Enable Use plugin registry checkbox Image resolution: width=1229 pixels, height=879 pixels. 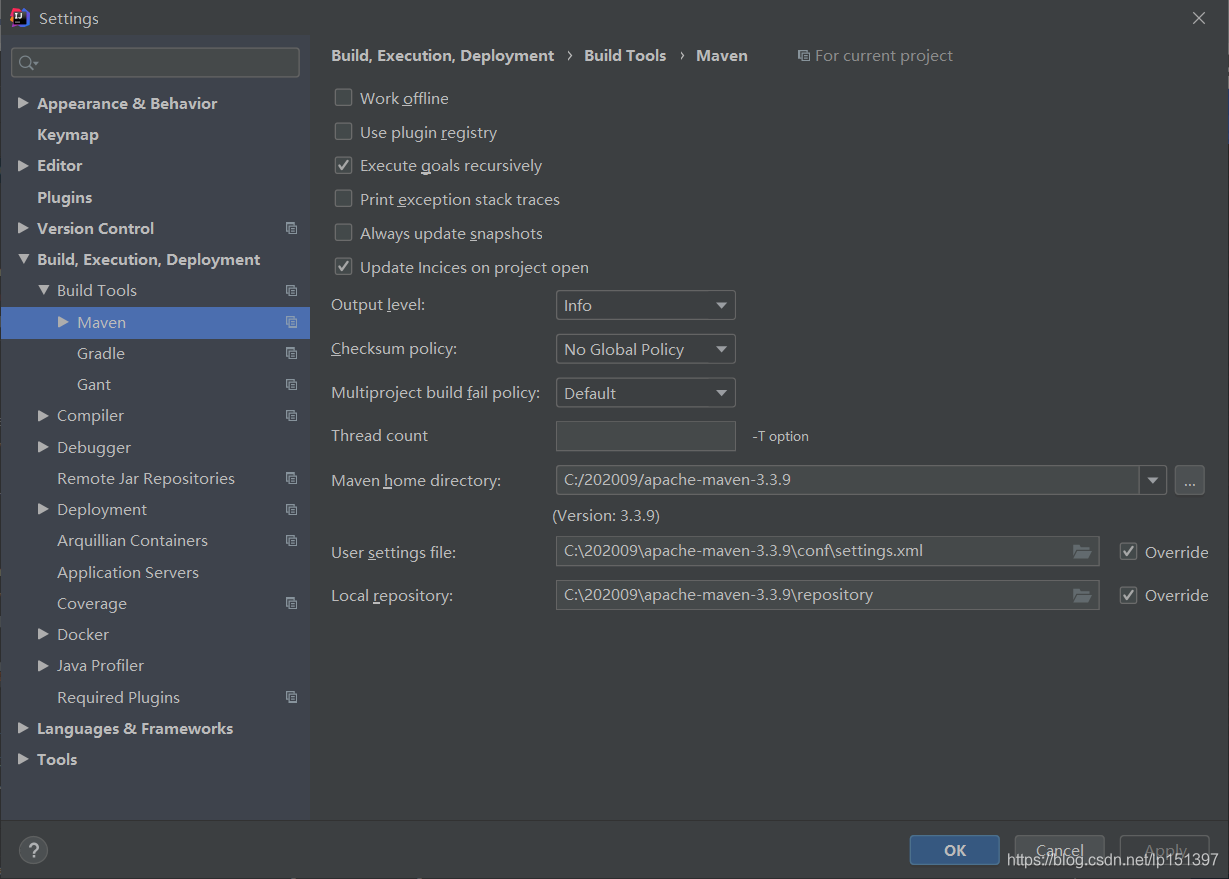[x=343, y=131]
